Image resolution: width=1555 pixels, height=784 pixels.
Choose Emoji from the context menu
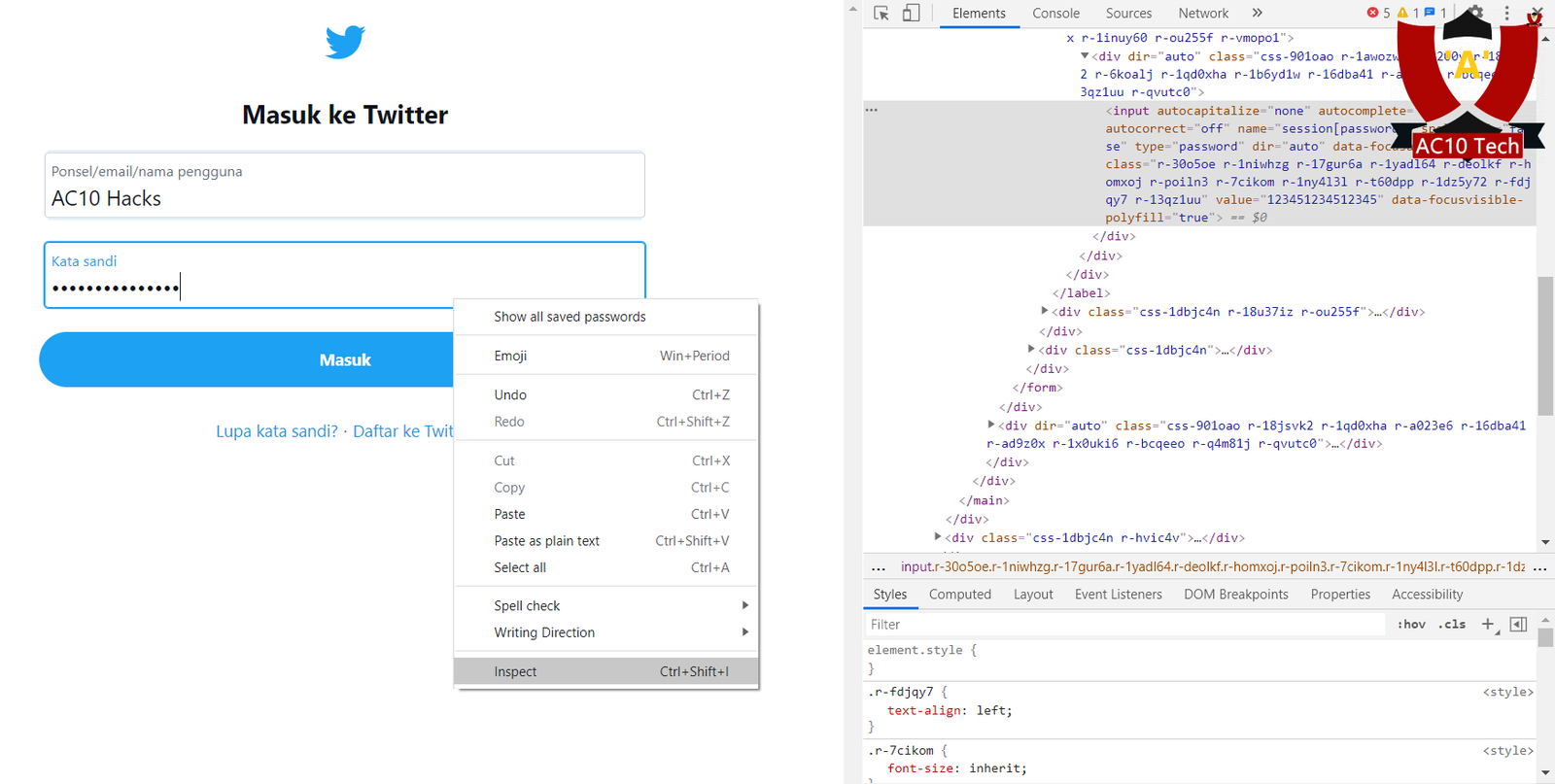tap(606, 356)
